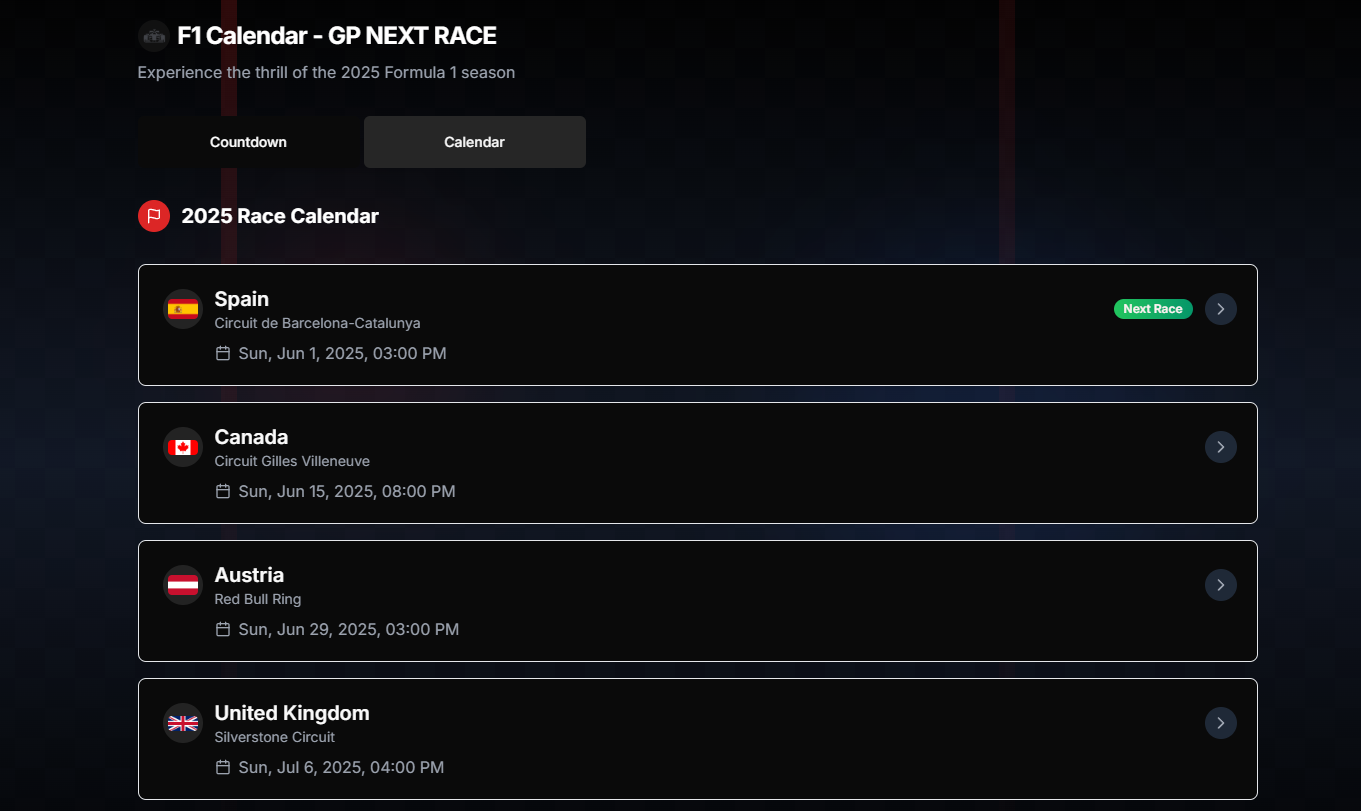Expand details for the Spain race
The width and height of the screenshot is (1361, 811).
[1220, 309]
